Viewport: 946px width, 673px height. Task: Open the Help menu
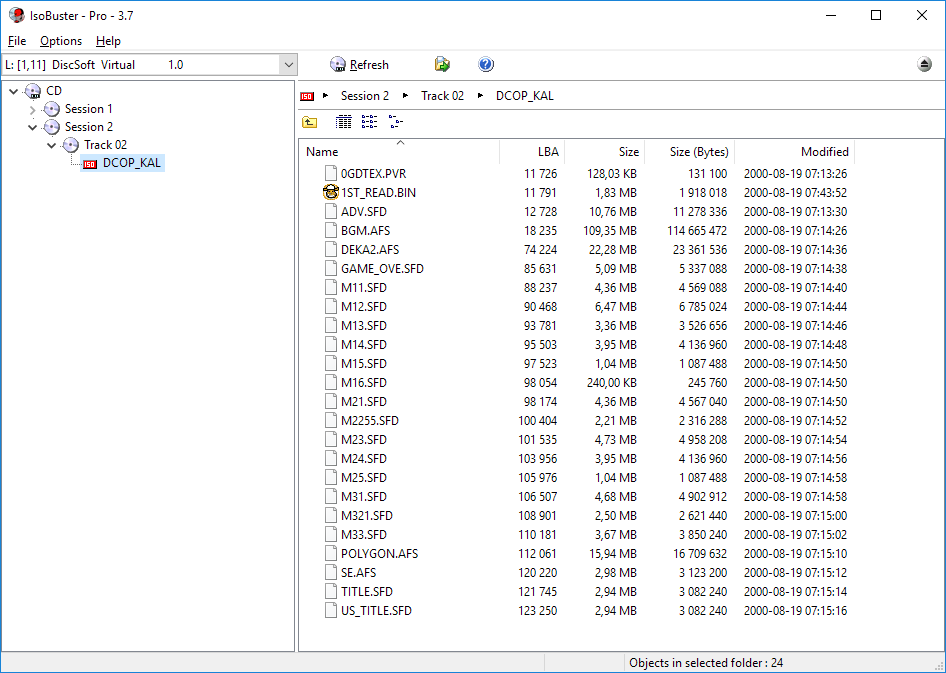(109, 41)
